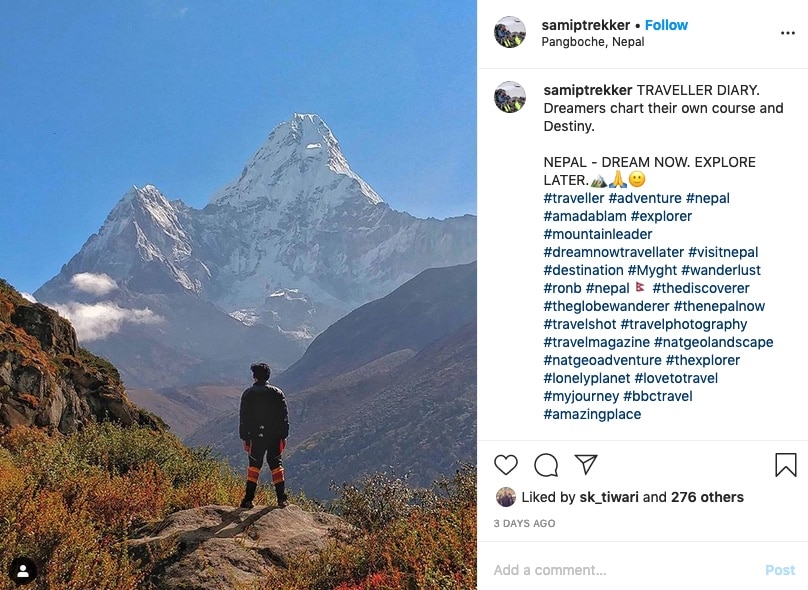Show tagged people icon on photo

[23, 570]
